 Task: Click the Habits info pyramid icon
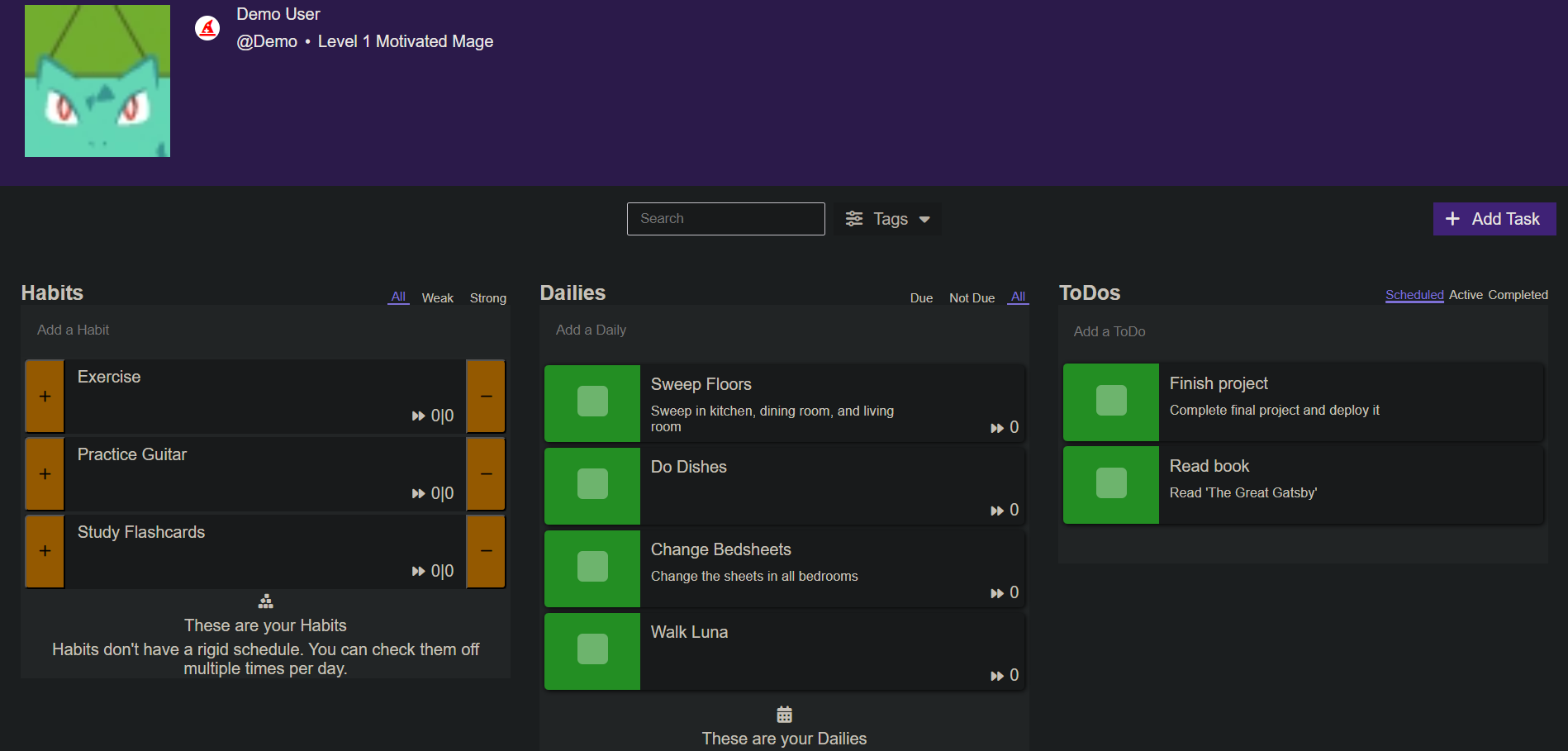[x=266, y=601]
